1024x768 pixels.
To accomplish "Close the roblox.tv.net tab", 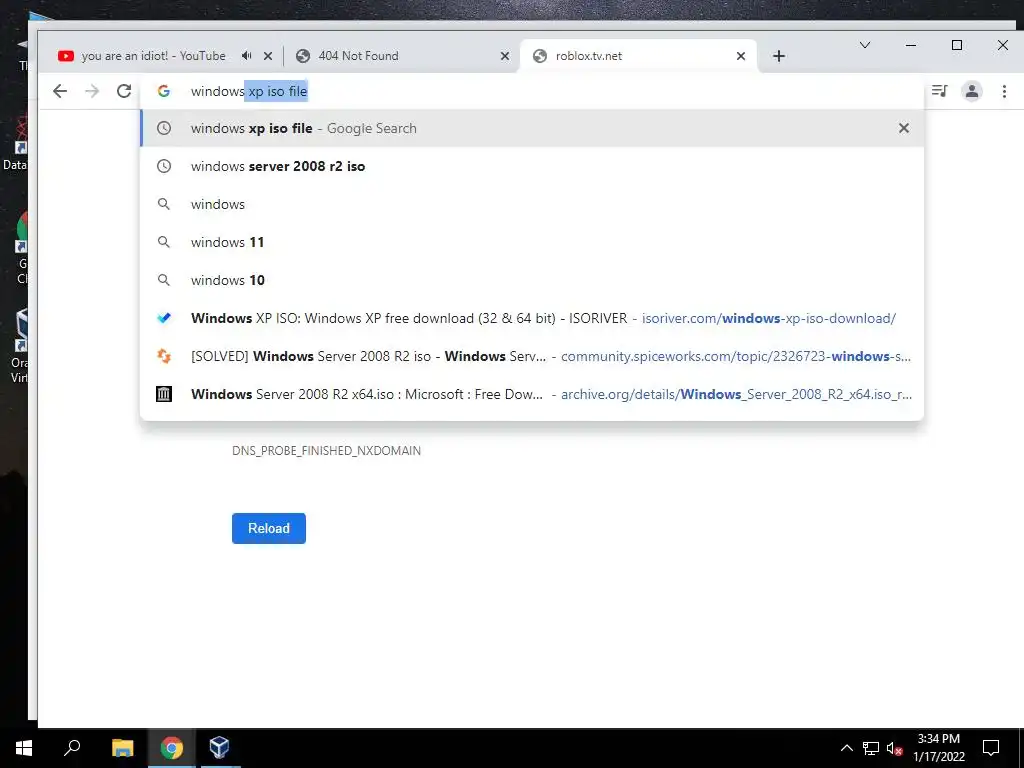I will click(x=741, y=56).
